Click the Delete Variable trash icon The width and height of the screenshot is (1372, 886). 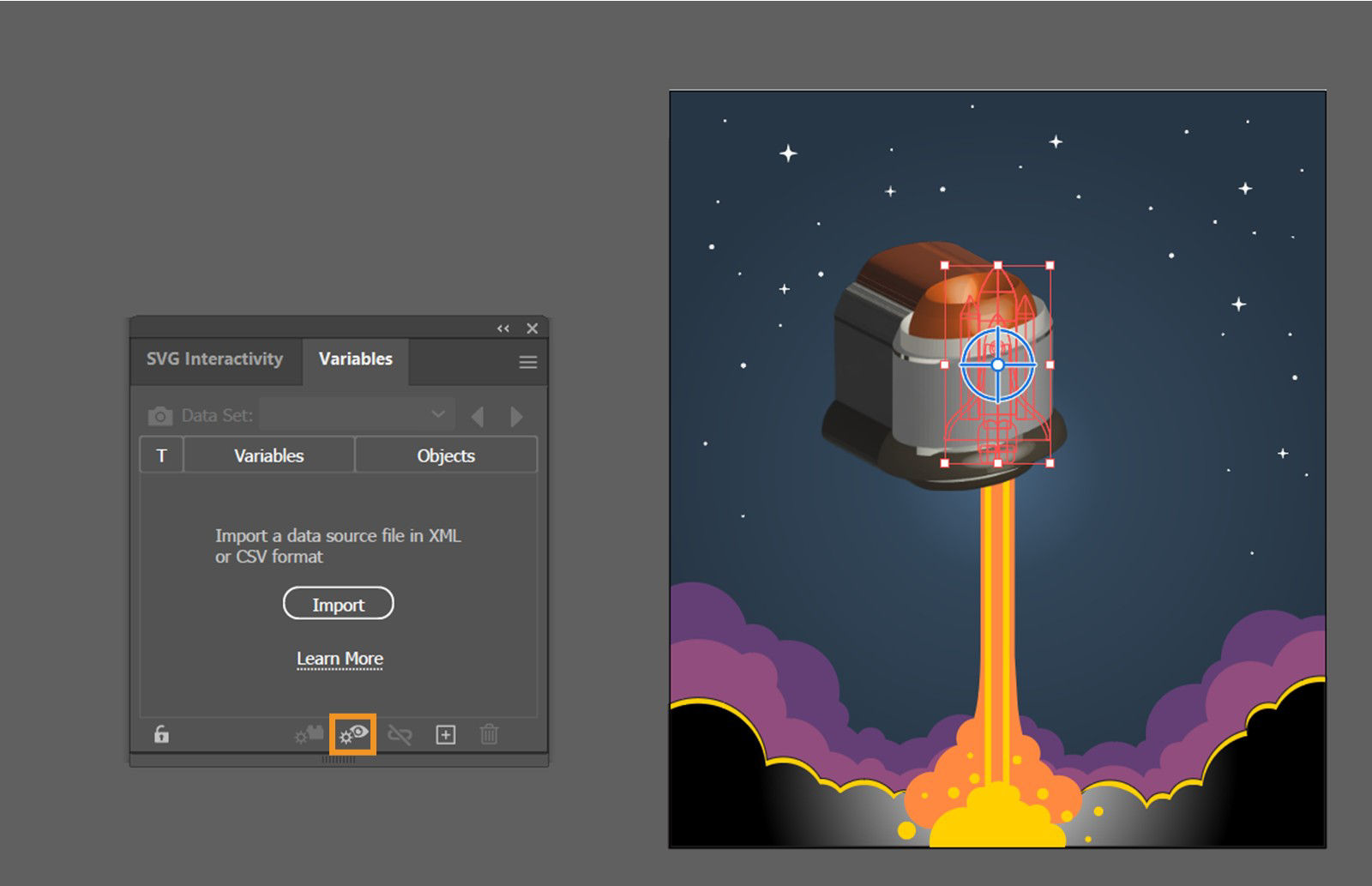(489, 734)
